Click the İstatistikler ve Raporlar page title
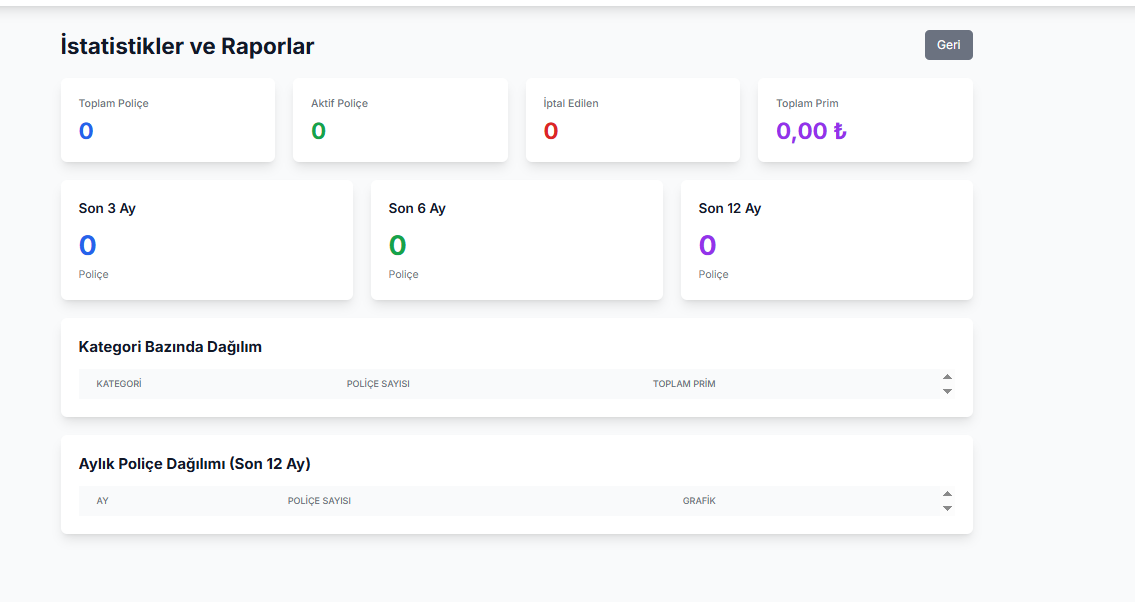This screenshot has height=602, width=1135. click(187, 46)
